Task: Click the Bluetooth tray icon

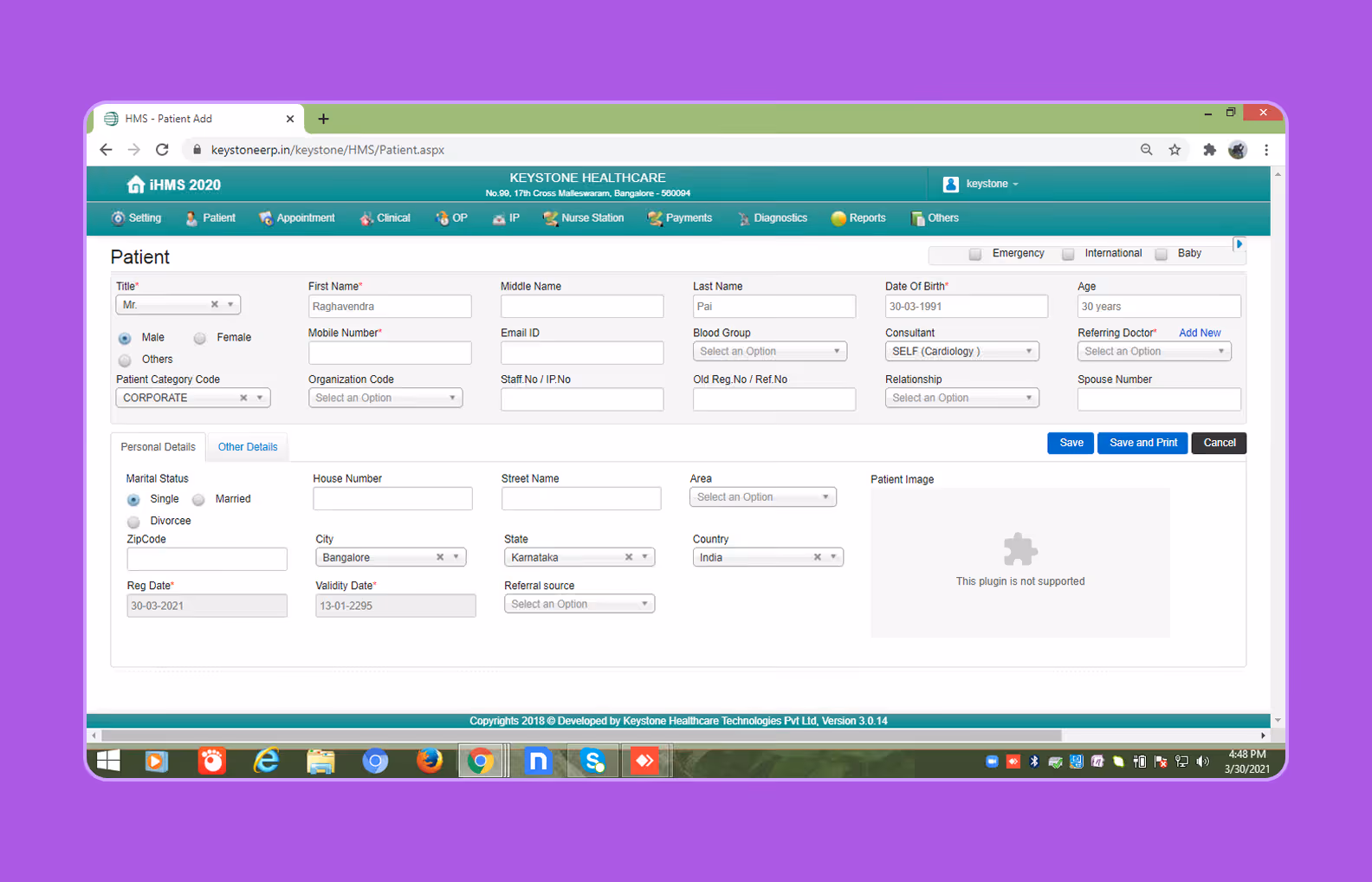Action: (1033, 762)
